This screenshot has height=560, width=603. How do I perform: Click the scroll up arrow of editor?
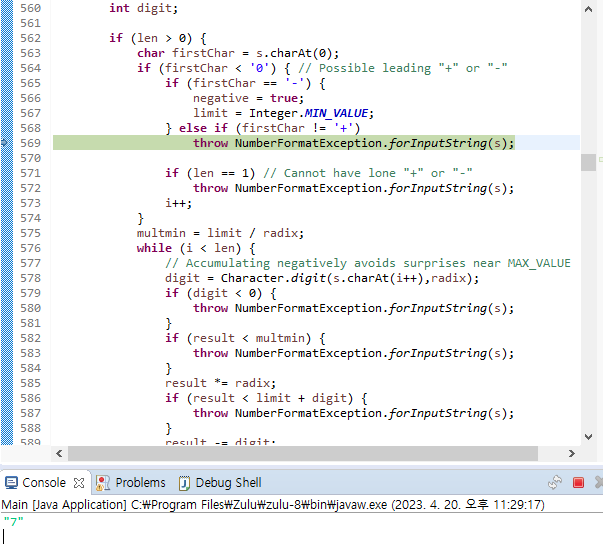[x=588, y=9]
